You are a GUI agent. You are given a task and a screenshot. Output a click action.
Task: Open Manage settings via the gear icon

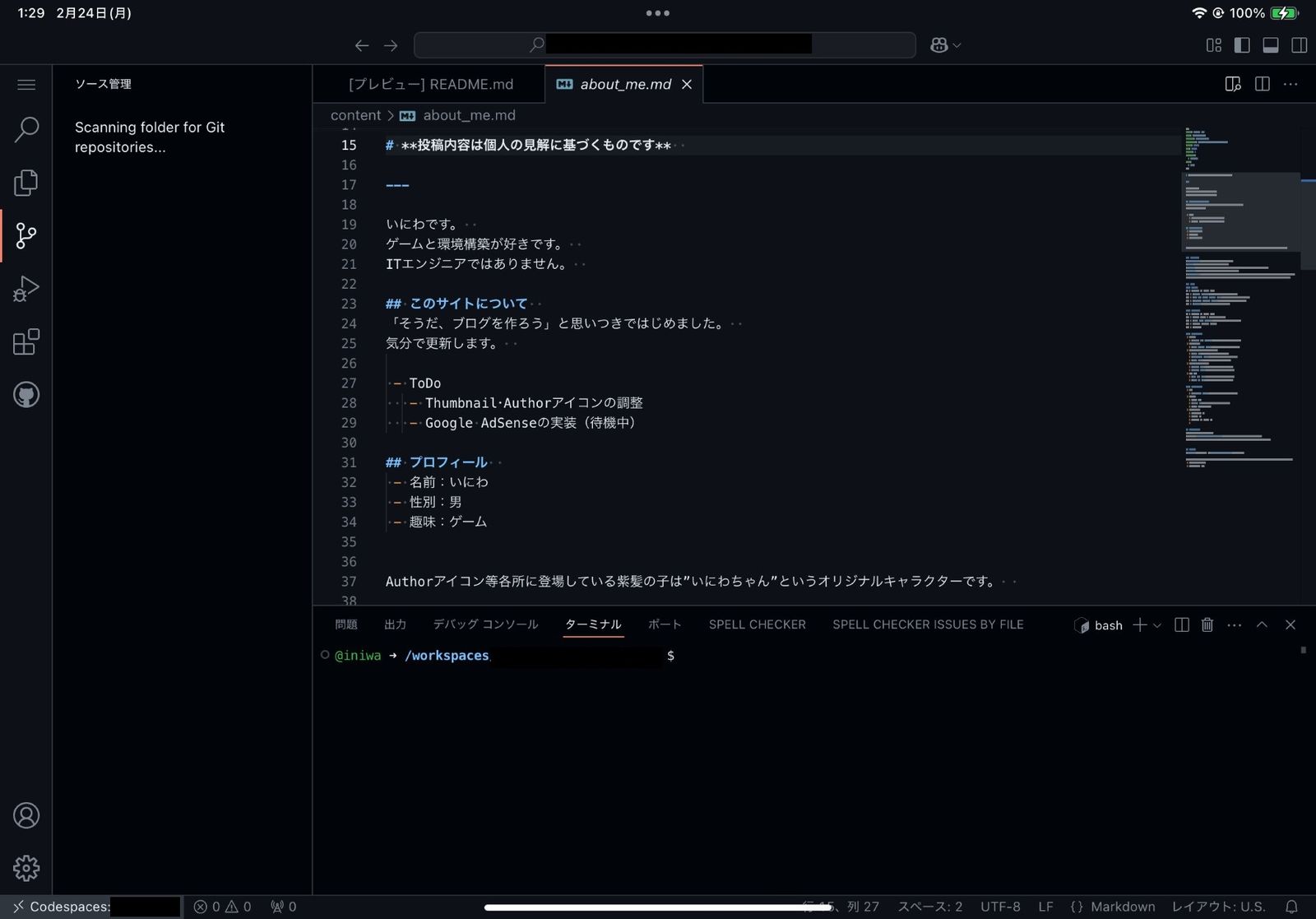click(x=26, y=868)
